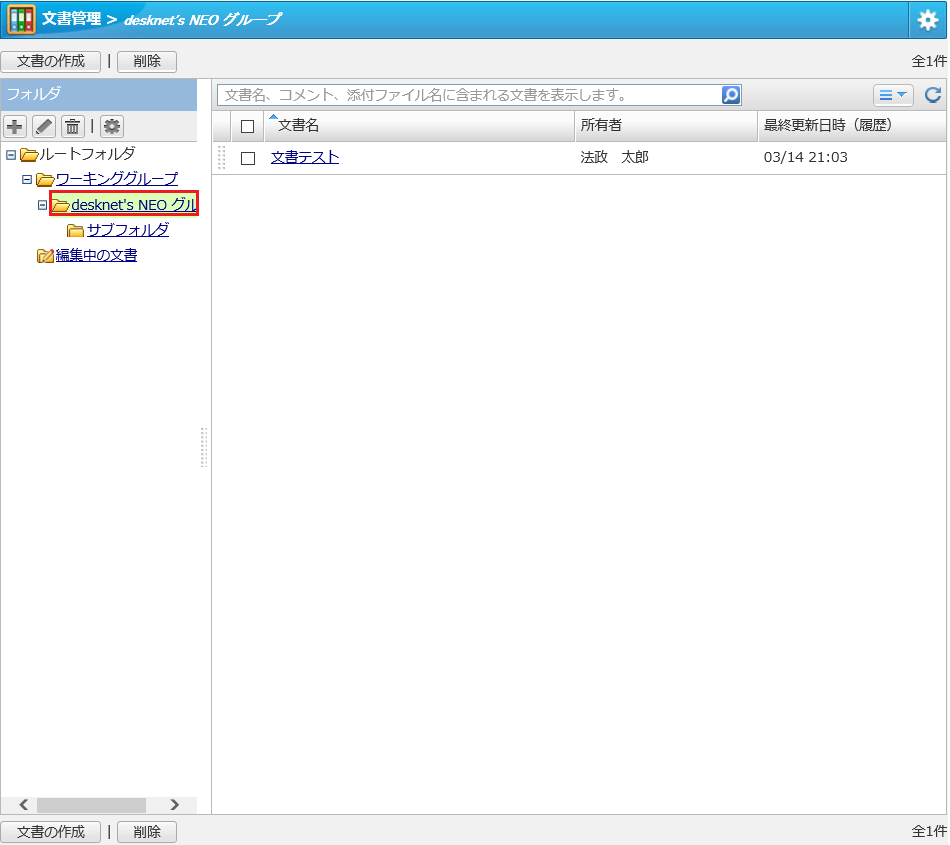This screenshot has height=845, width=950.
Task: Click the サブフォルダ folder icon
Action: 76,231
